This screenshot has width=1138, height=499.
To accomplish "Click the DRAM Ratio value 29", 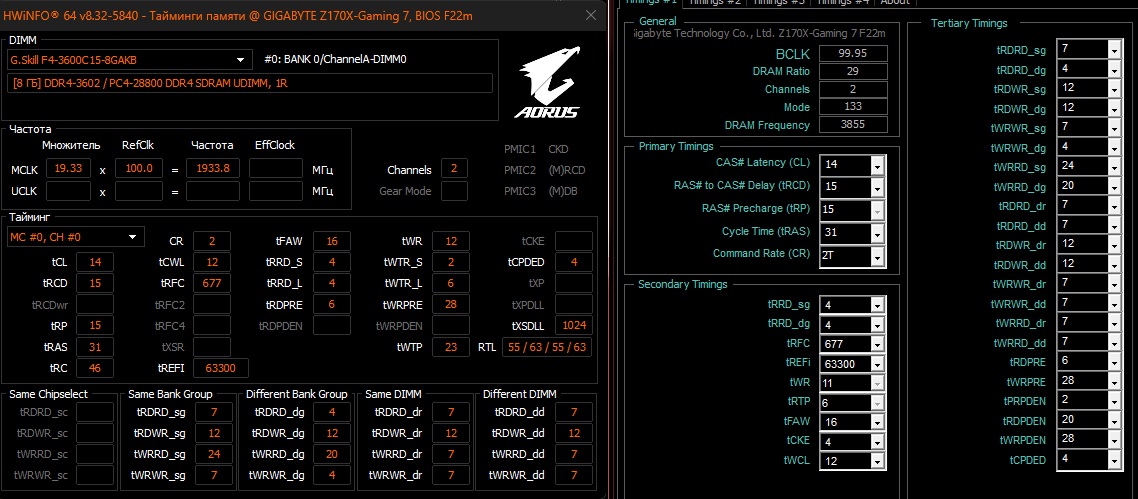I will coord(853,71).
